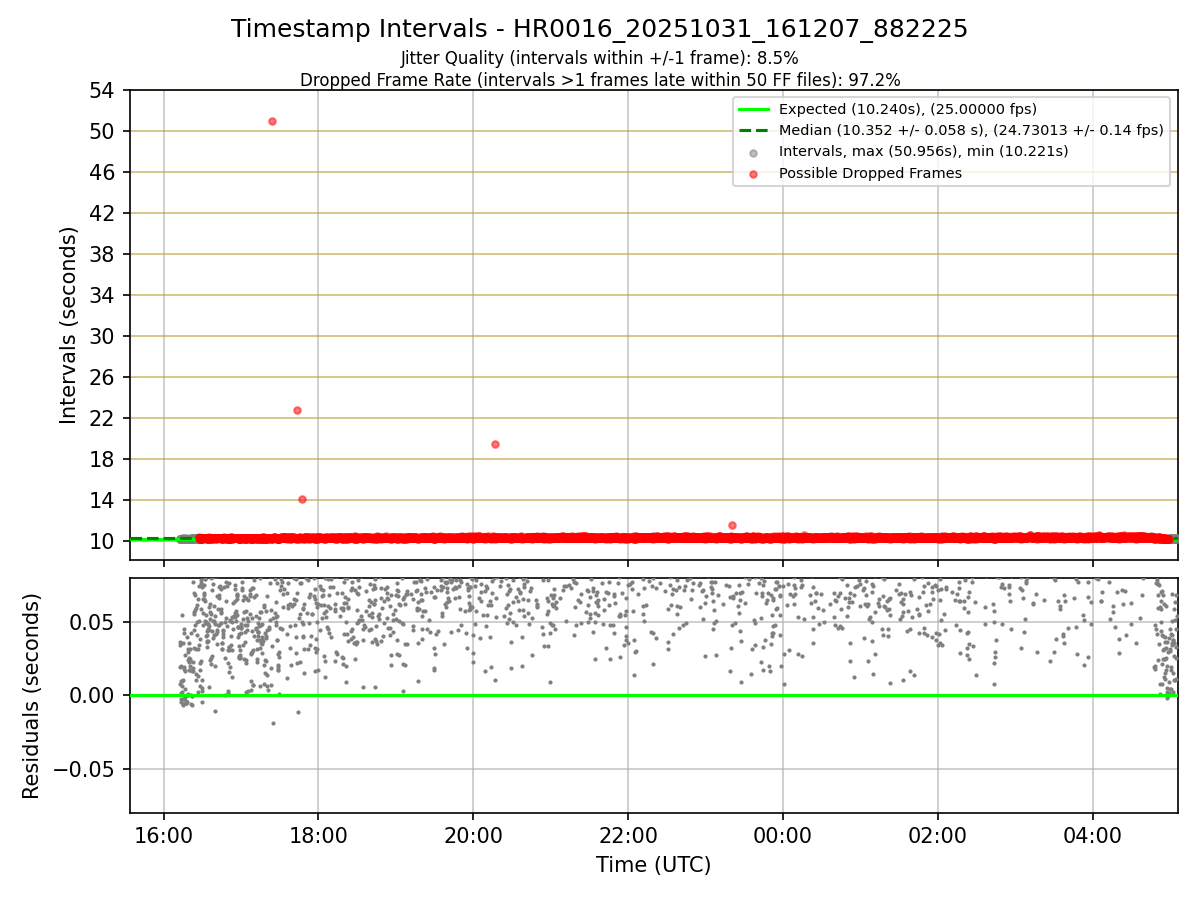
Task: Click the red dropped-frame point near 22.7 seconds
Action: pyautogui.click(x=297, y=410)
